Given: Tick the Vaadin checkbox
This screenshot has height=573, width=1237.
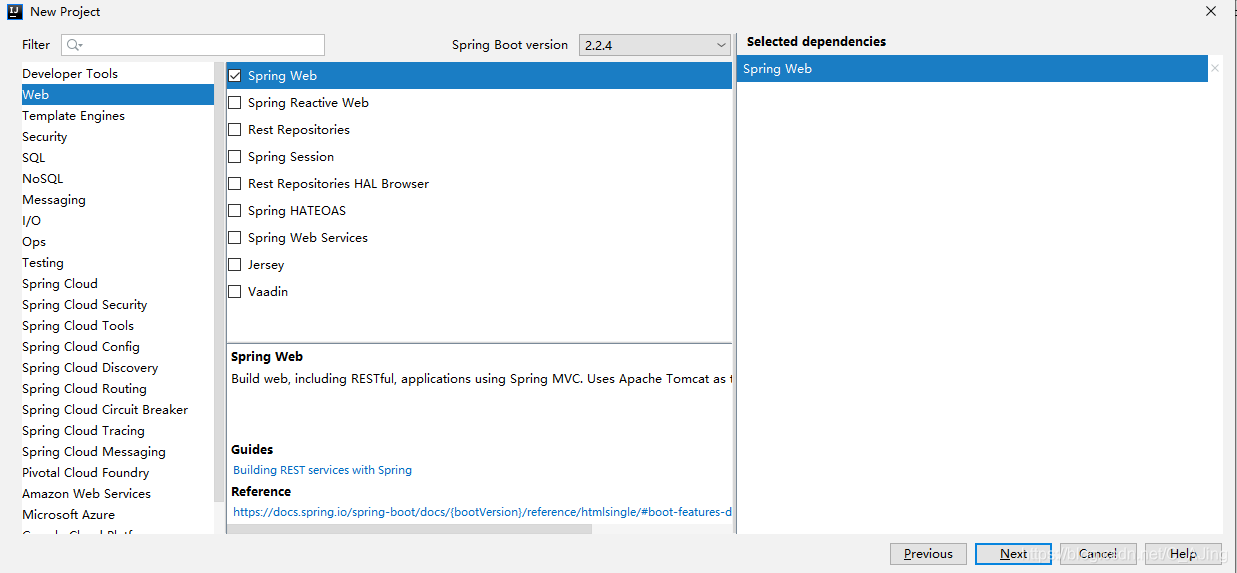Looking at the screenshot, I should 235,292.
